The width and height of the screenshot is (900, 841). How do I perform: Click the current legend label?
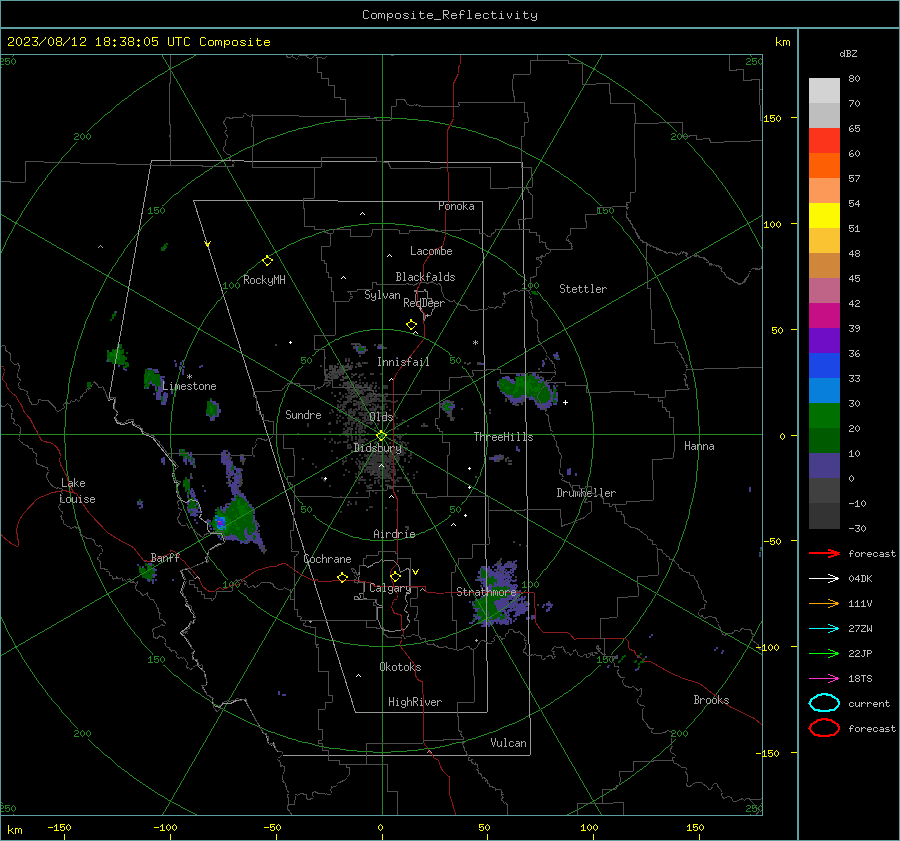869,704
